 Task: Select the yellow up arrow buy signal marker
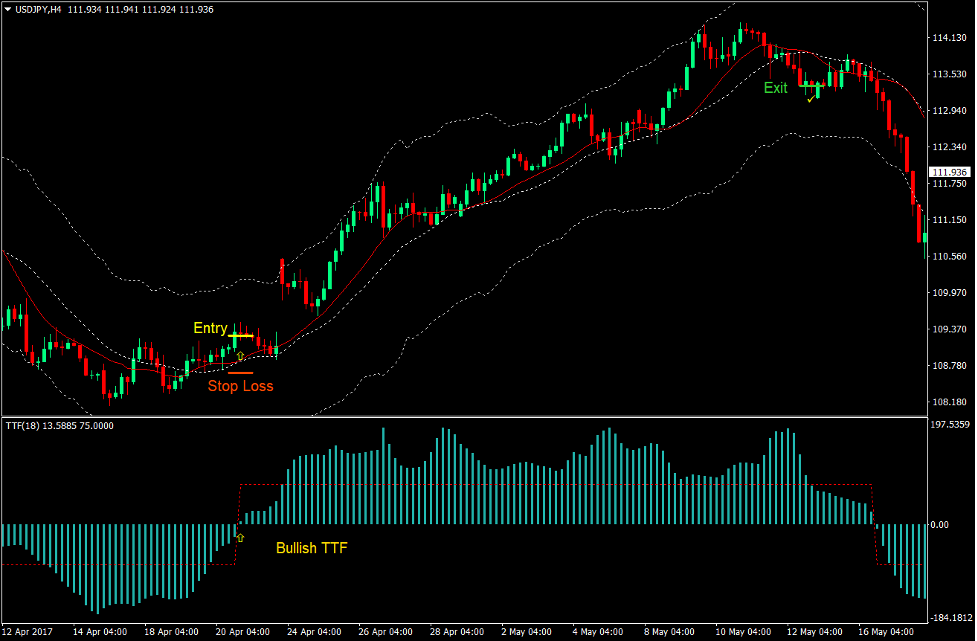[x=240, y=355]
